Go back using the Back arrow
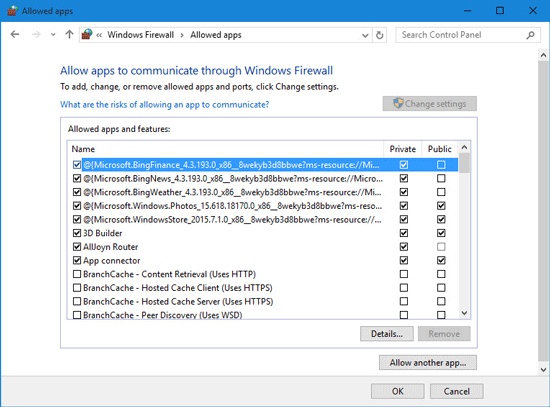Viewport: 550px width, 407px height. coord(15,34)
